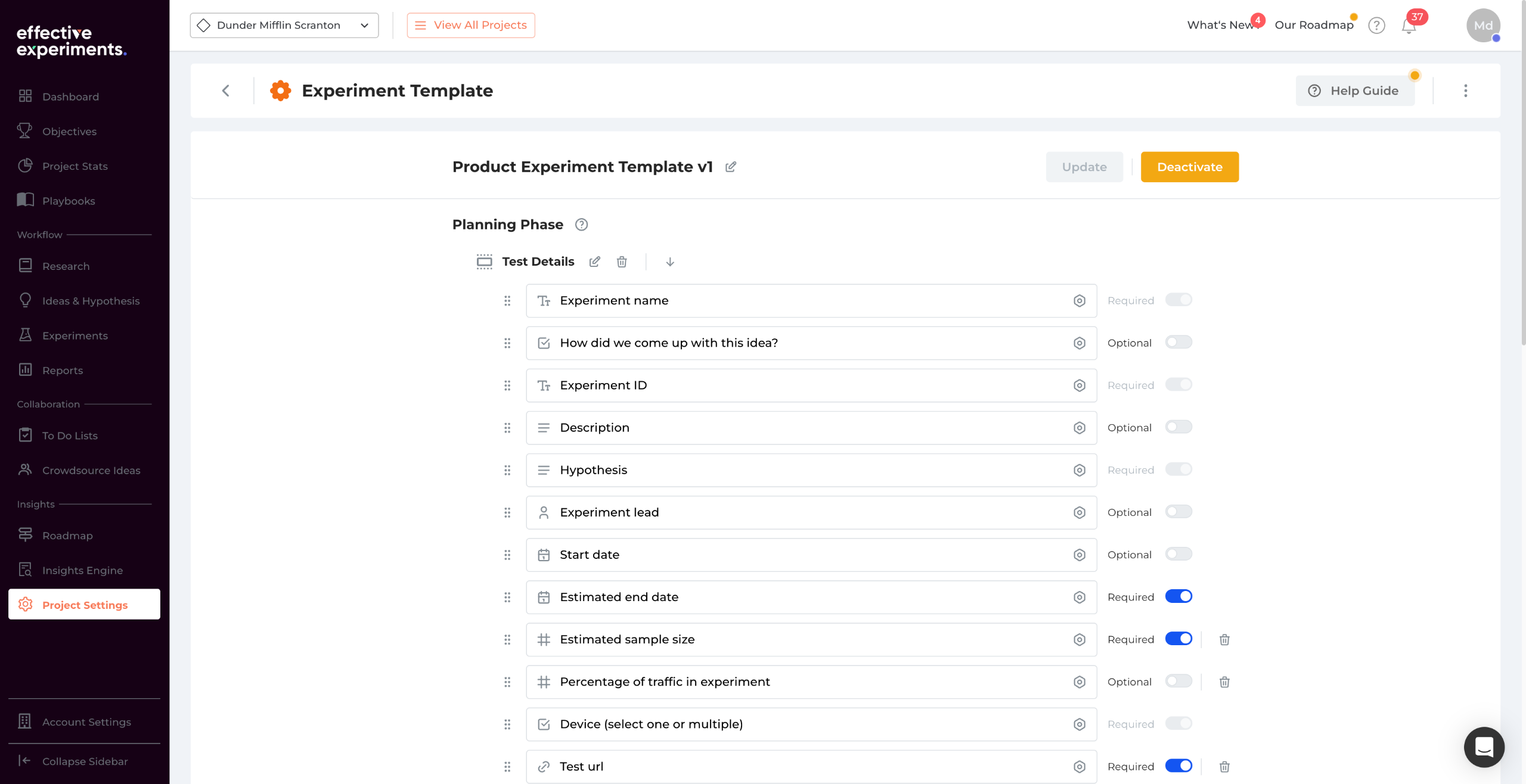Viewport: 1526px width, 784px height.
Task: Toggle Percentage of traffic field to required
Action: coord(1178,681)
